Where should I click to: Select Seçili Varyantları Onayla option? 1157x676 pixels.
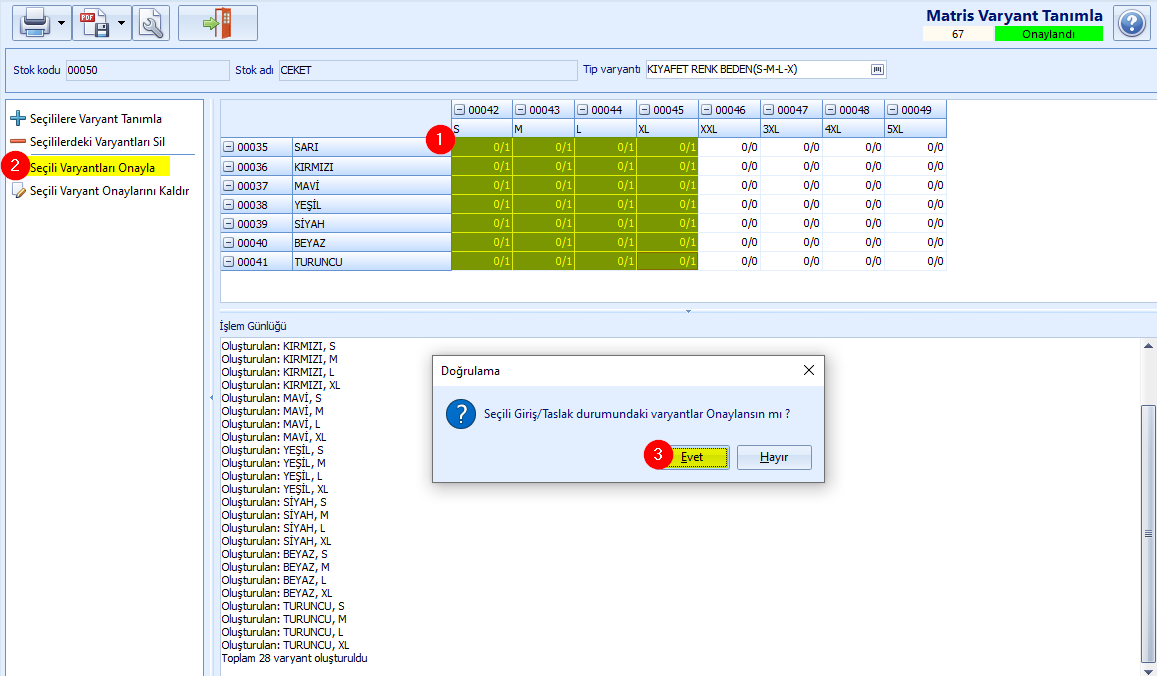[92, 168]
